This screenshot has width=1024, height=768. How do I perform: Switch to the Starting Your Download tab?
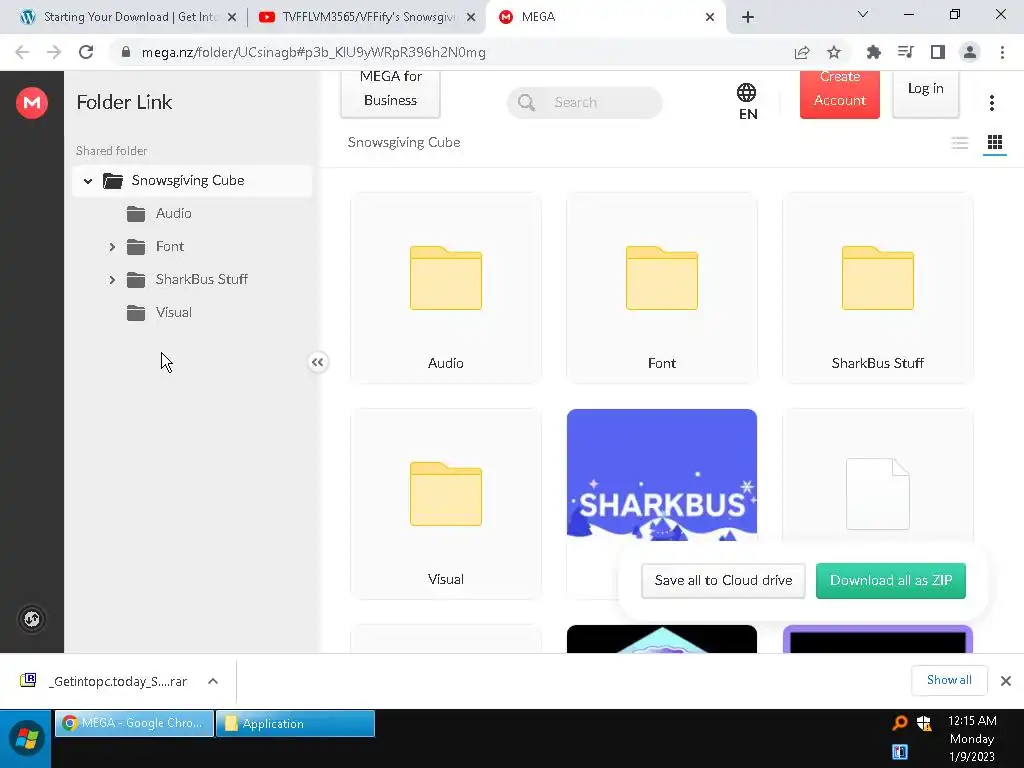129,17
